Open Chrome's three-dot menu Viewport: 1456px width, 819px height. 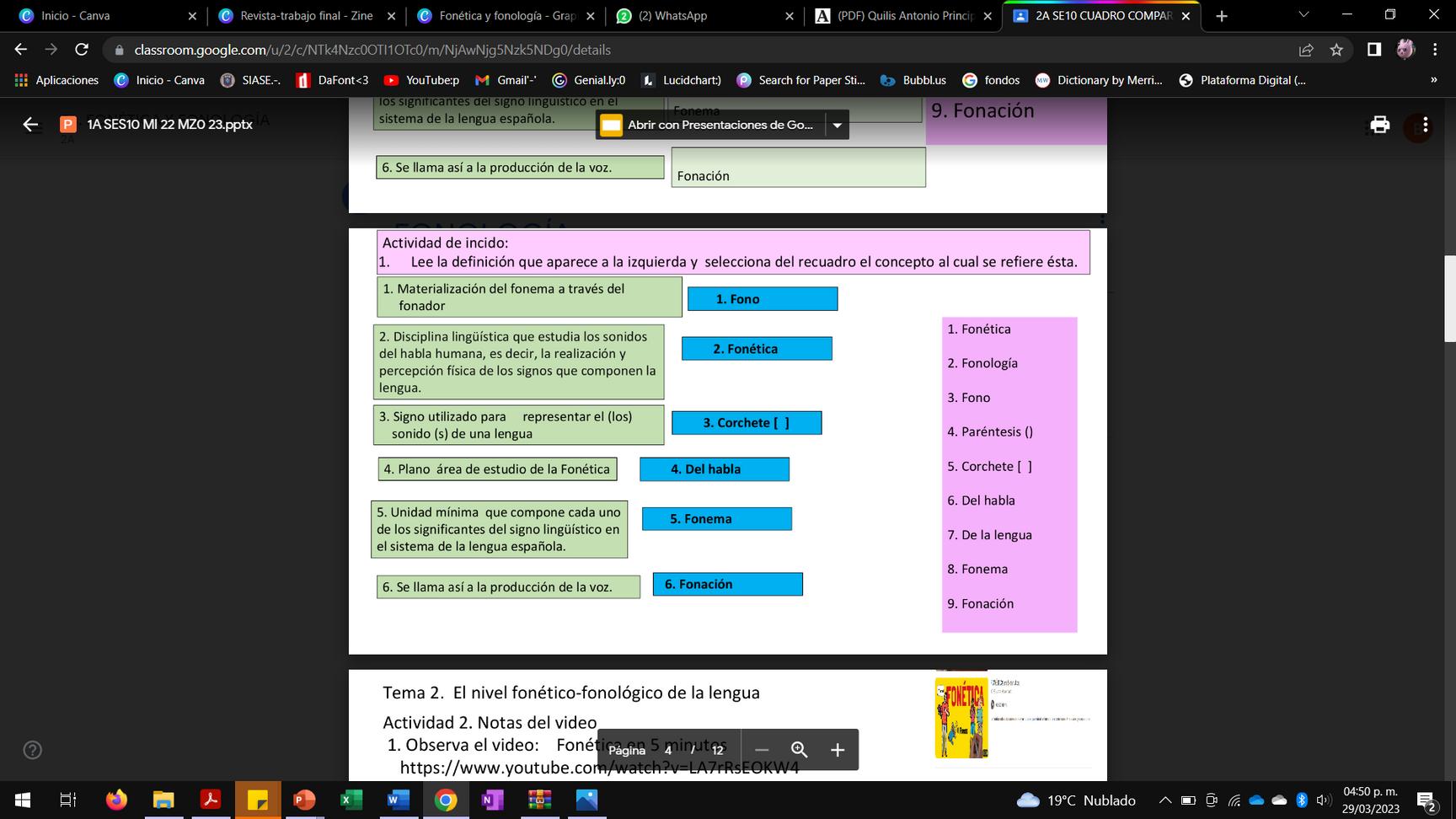point(1435,50)
